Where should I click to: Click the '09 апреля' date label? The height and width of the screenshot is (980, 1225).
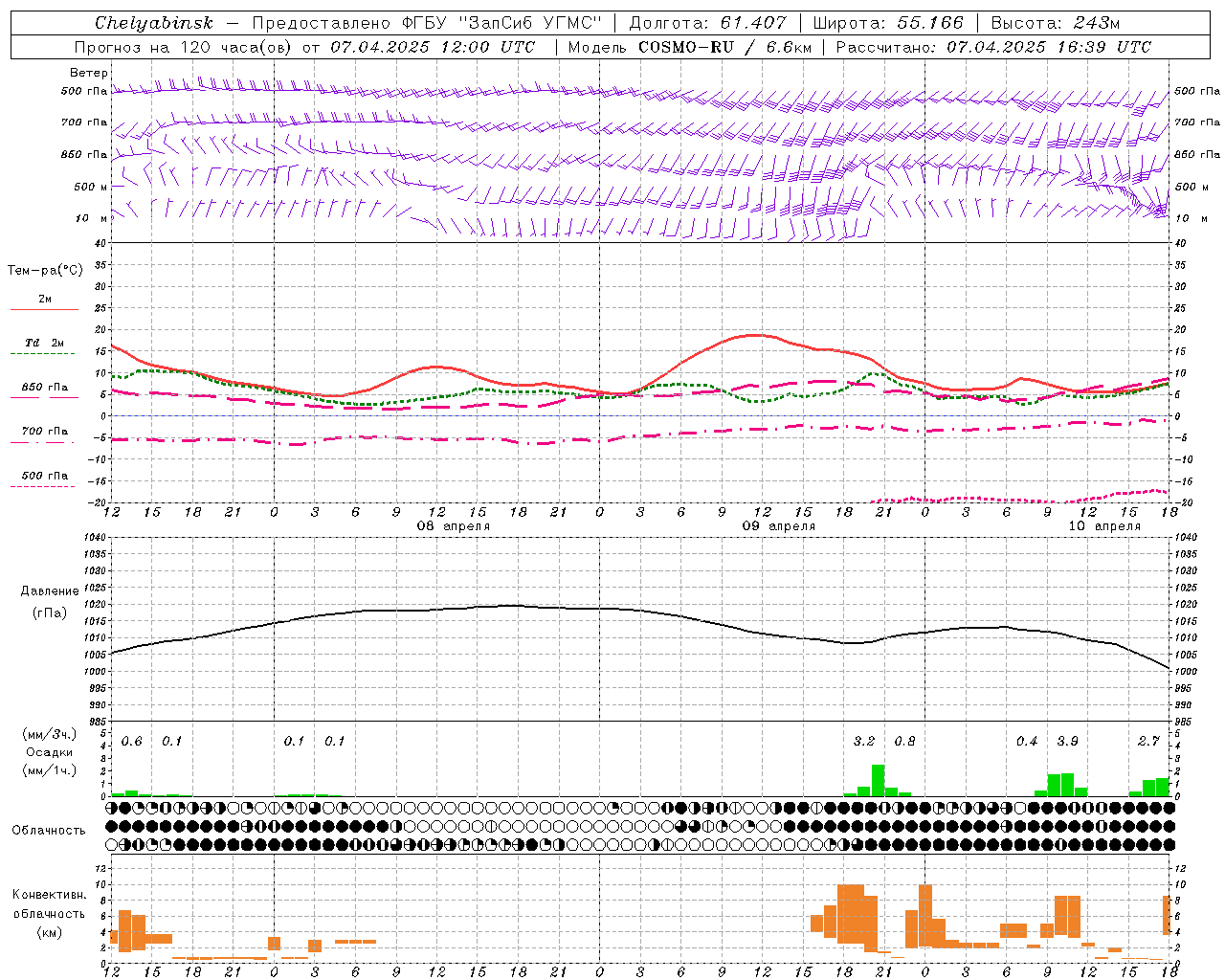(779, 526)
